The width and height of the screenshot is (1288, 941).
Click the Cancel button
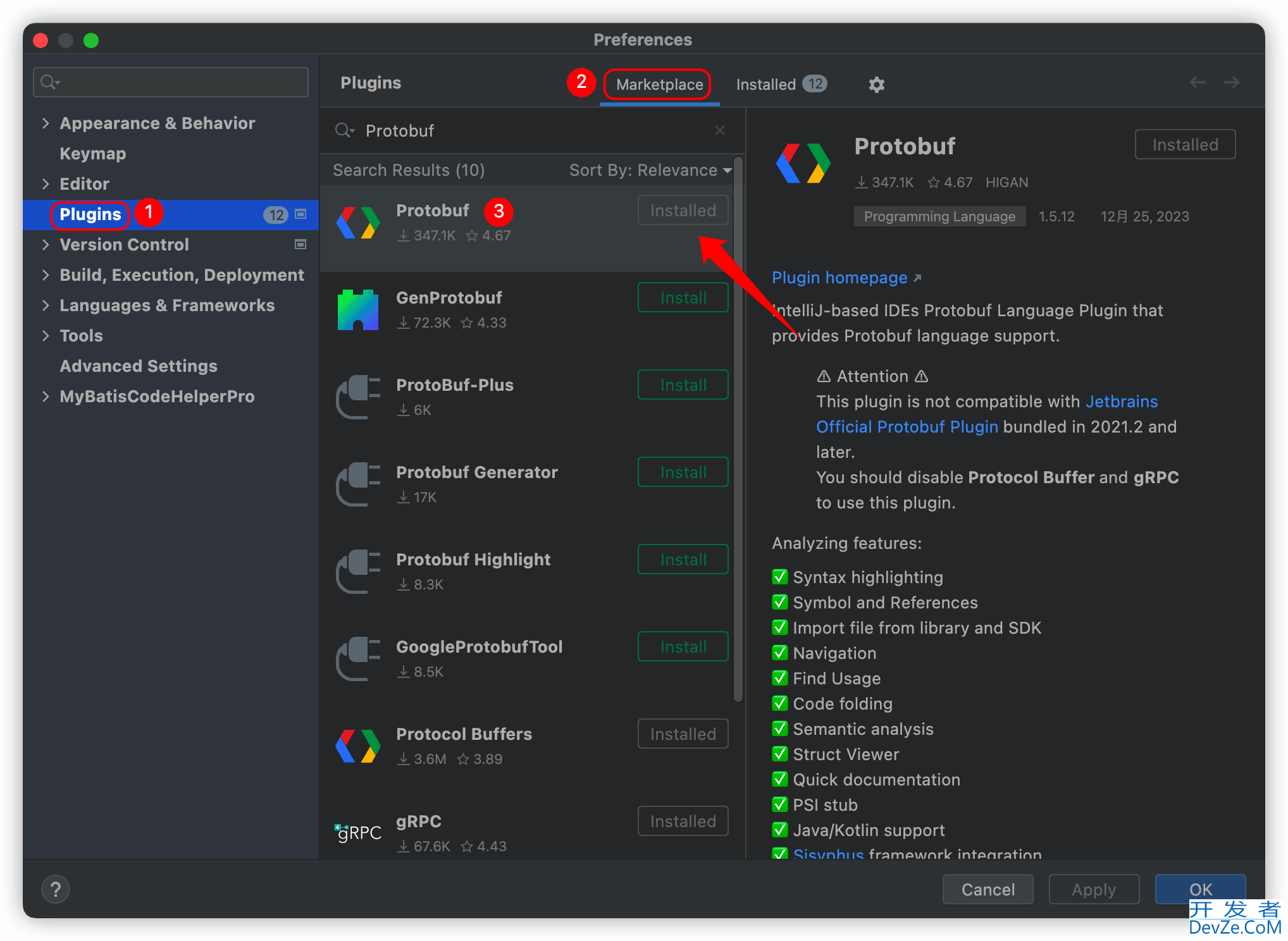[988, 889]
